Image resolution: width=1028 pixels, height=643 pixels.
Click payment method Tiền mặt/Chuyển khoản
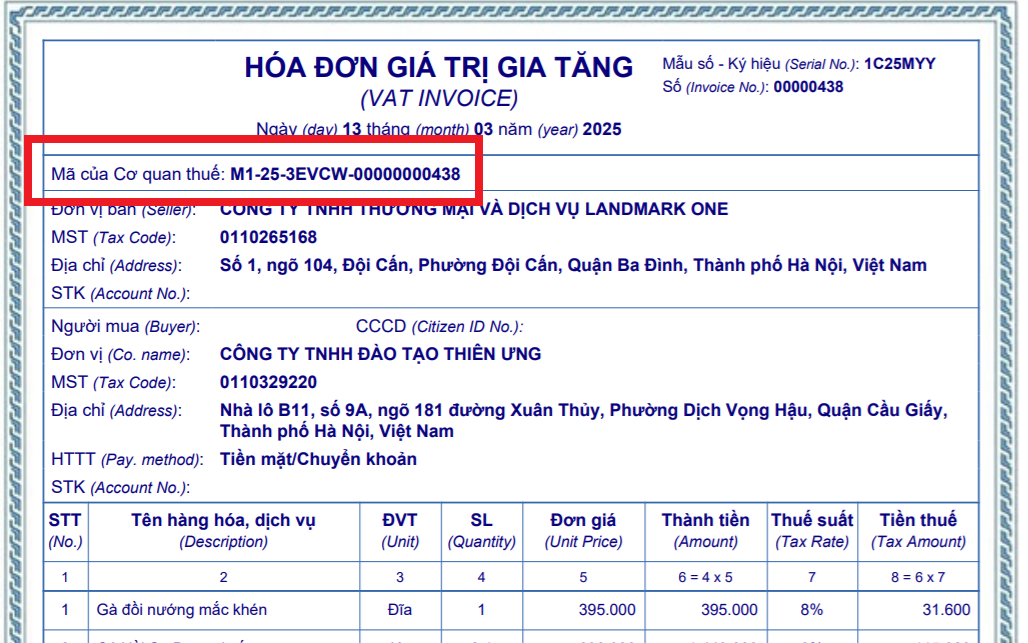tap(318, 459)
